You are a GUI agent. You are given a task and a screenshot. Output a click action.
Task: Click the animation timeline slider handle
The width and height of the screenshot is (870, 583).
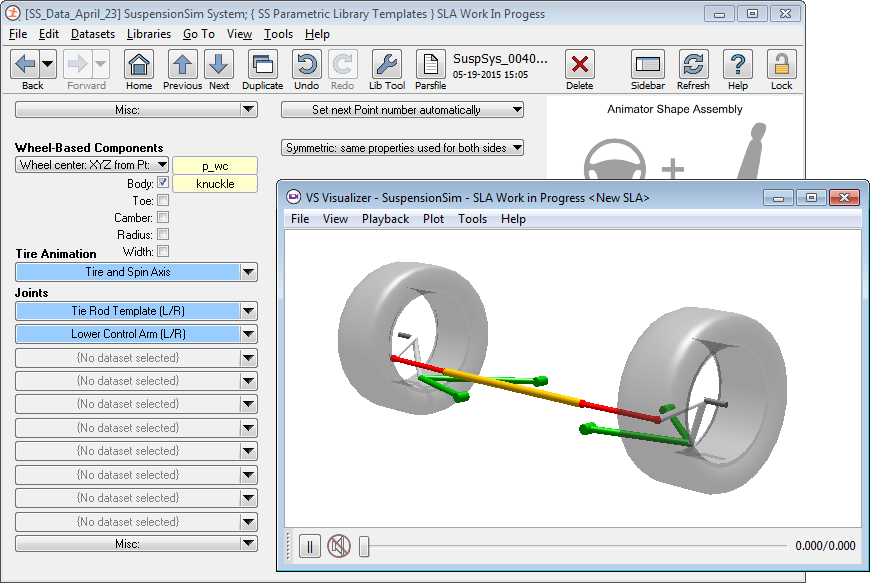point(365,546)
